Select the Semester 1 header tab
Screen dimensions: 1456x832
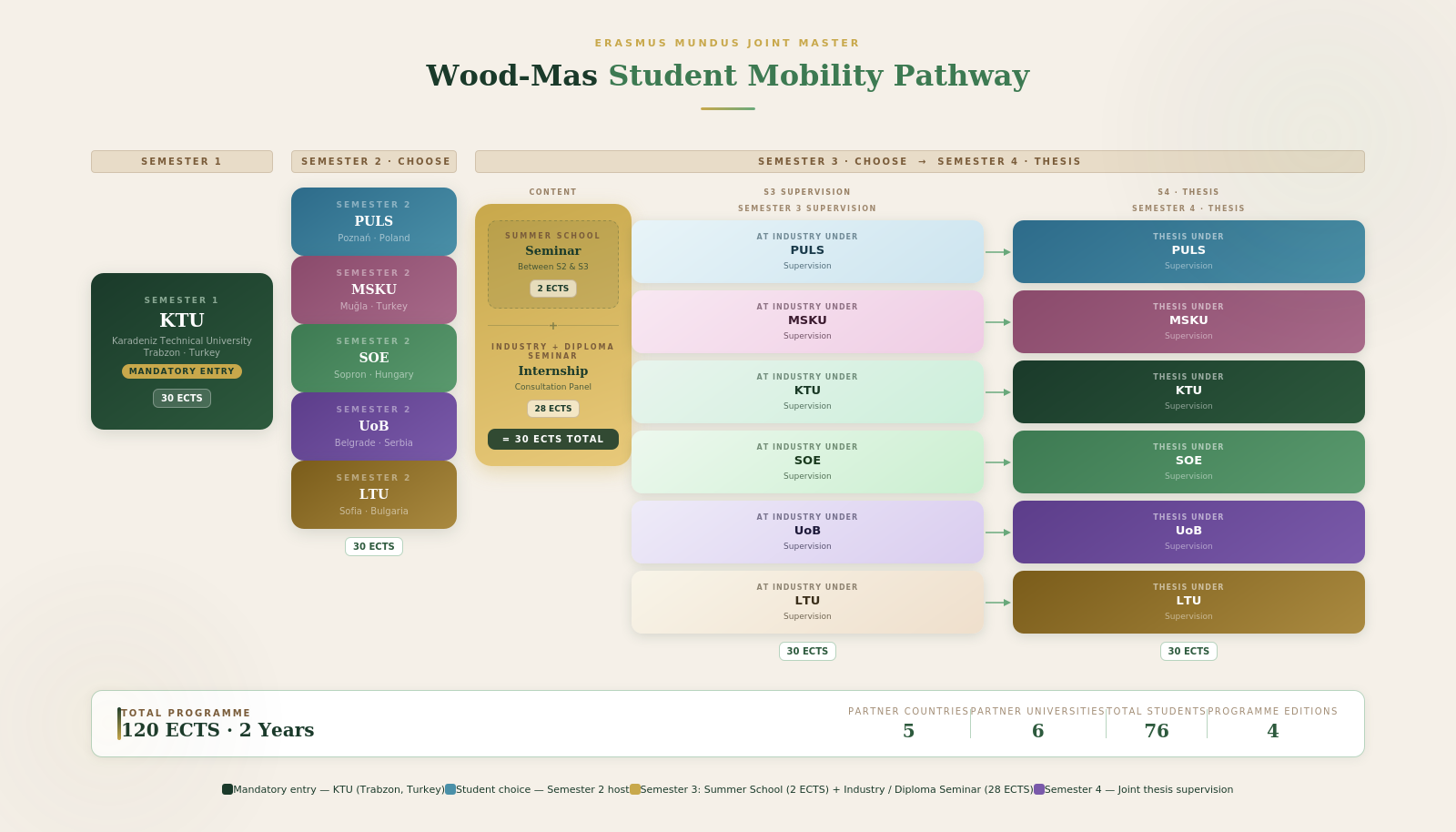(182, 161)
